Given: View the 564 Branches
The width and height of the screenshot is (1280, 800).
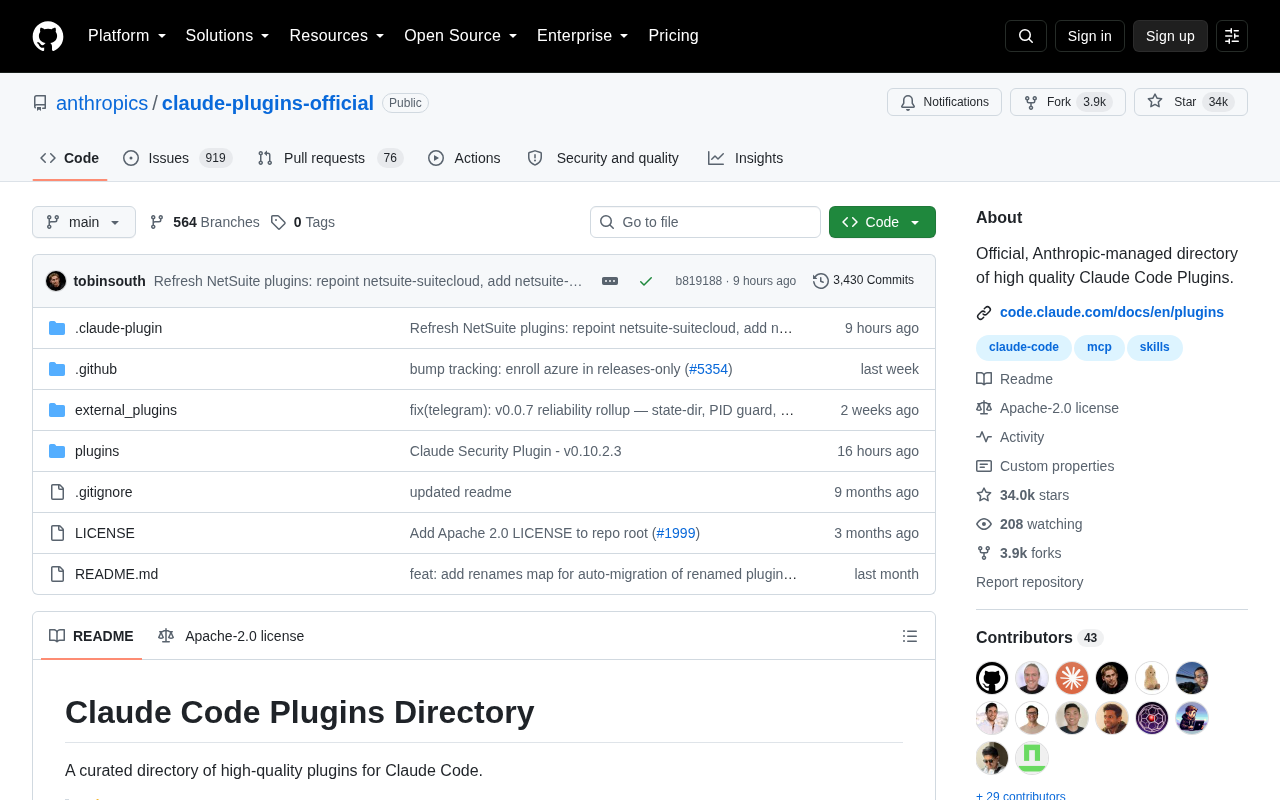Looking at the screenshot, I should [204, 222].
